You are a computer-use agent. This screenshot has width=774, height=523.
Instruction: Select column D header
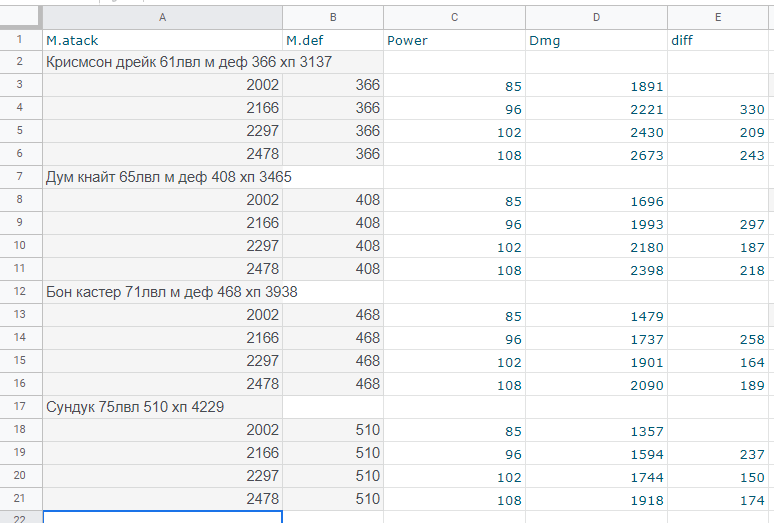[596, 17]
